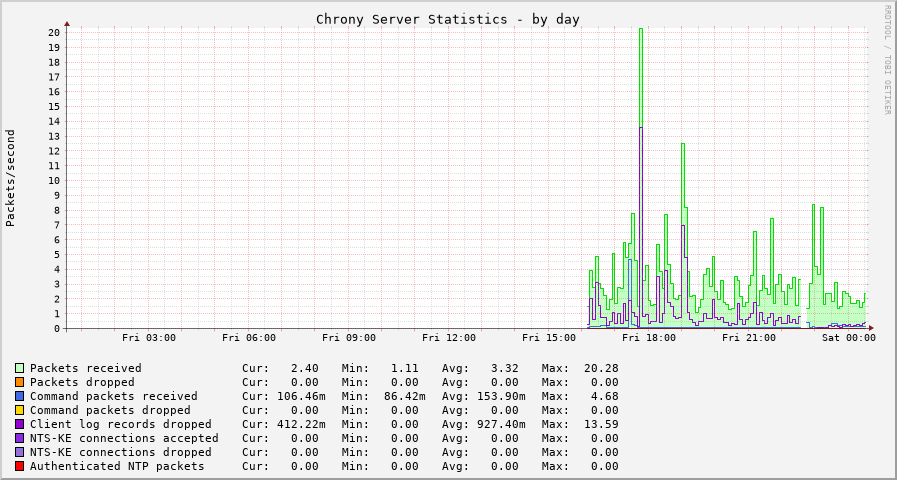Screen dimensions: 897x480
Task: Click the Command packets received Min value 86.42m
Action: (x=405, y=396)
